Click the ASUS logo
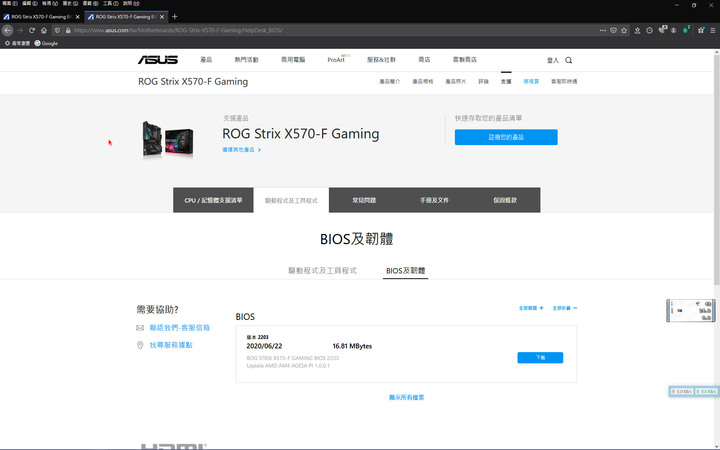This screenshot has width=720, height=450. [x=158, y=60]
